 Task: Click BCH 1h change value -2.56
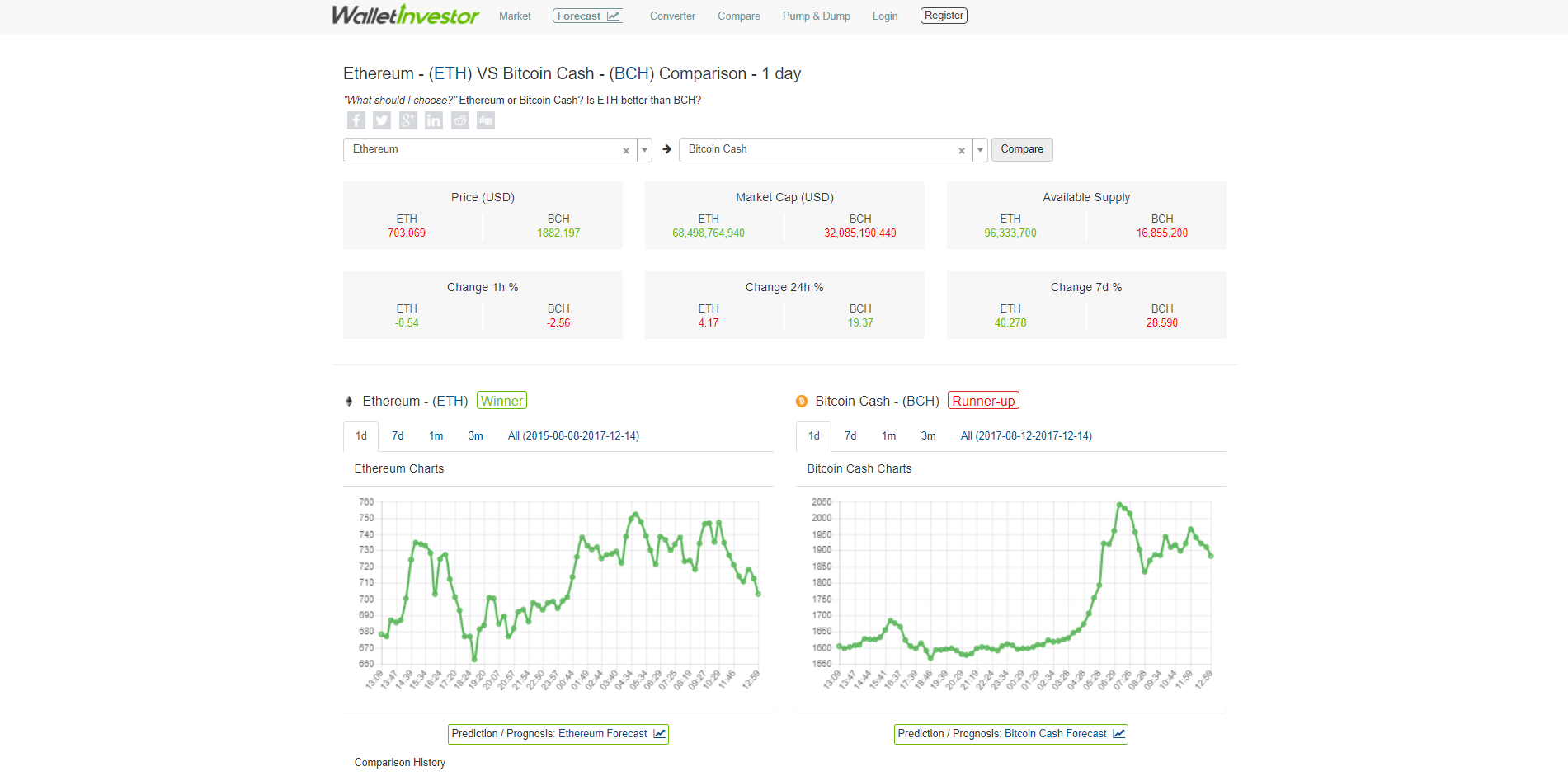[x=558, y=323]
